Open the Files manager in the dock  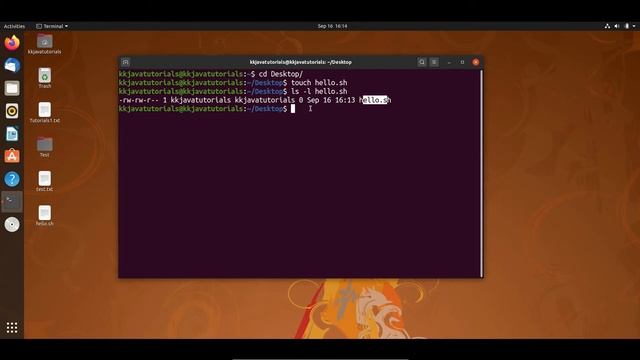(x=12, y=88)
